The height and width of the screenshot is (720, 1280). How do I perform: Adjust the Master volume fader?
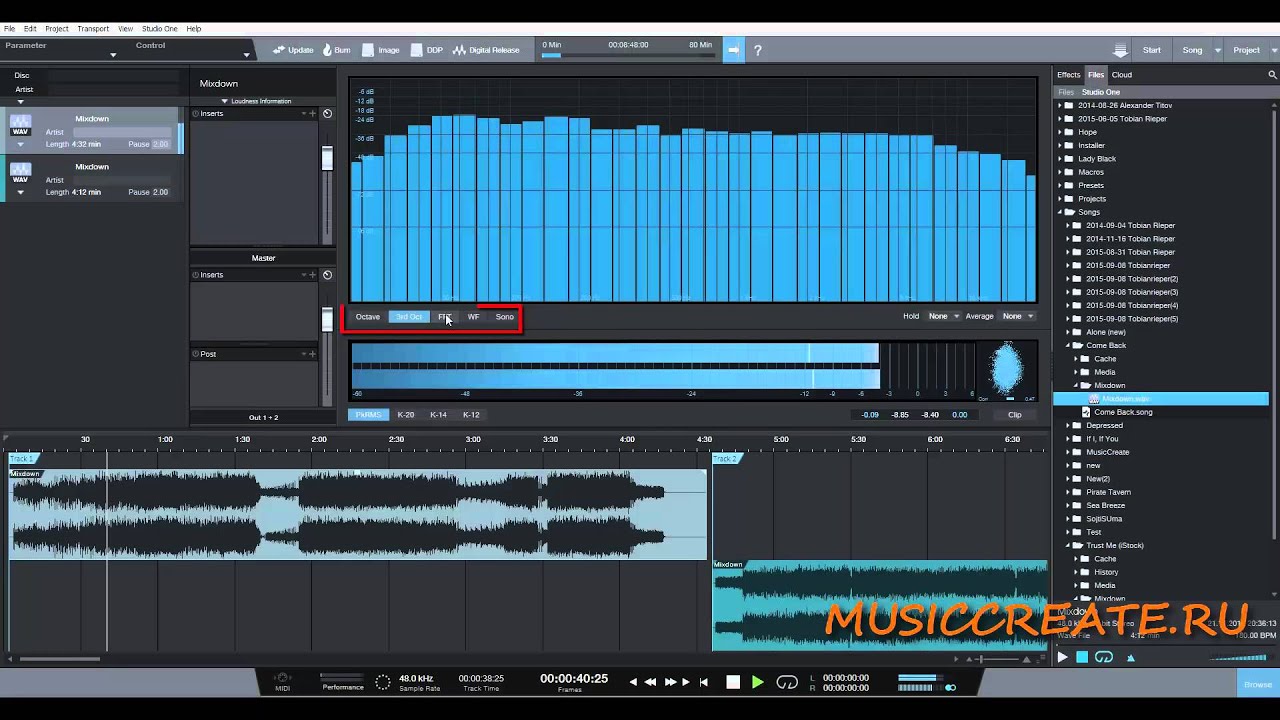(x=326, y=320)
